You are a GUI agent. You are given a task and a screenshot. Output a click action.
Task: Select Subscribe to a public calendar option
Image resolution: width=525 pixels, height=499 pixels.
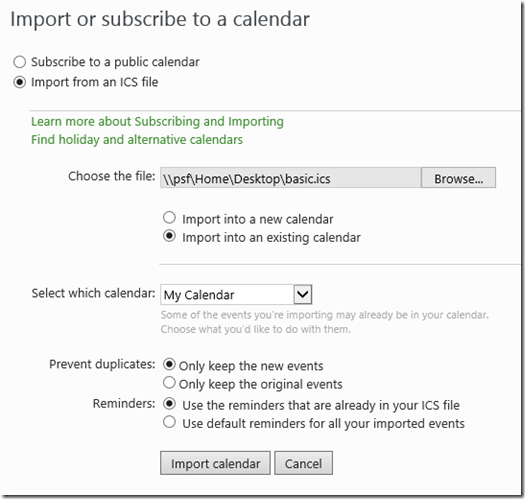(x=19, y=62)
